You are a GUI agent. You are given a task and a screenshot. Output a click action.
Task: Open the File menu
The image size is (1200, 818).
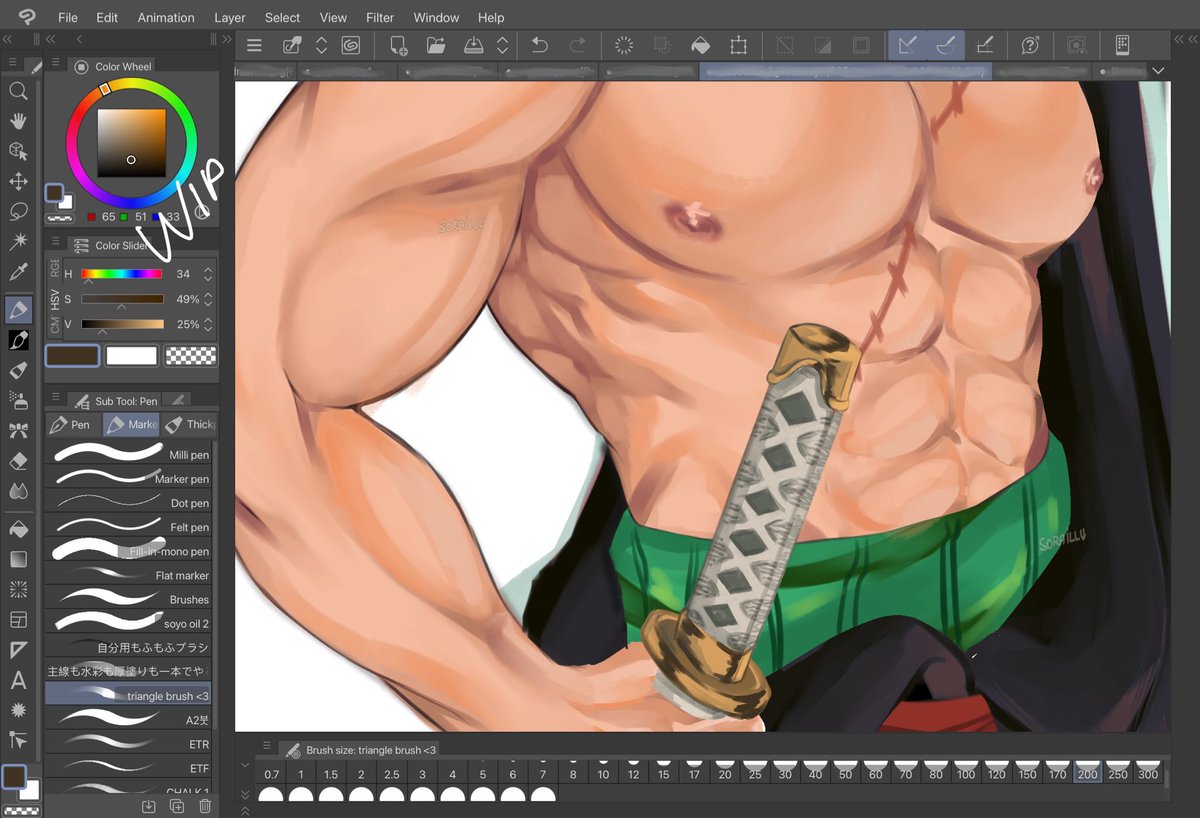point(67,17)
